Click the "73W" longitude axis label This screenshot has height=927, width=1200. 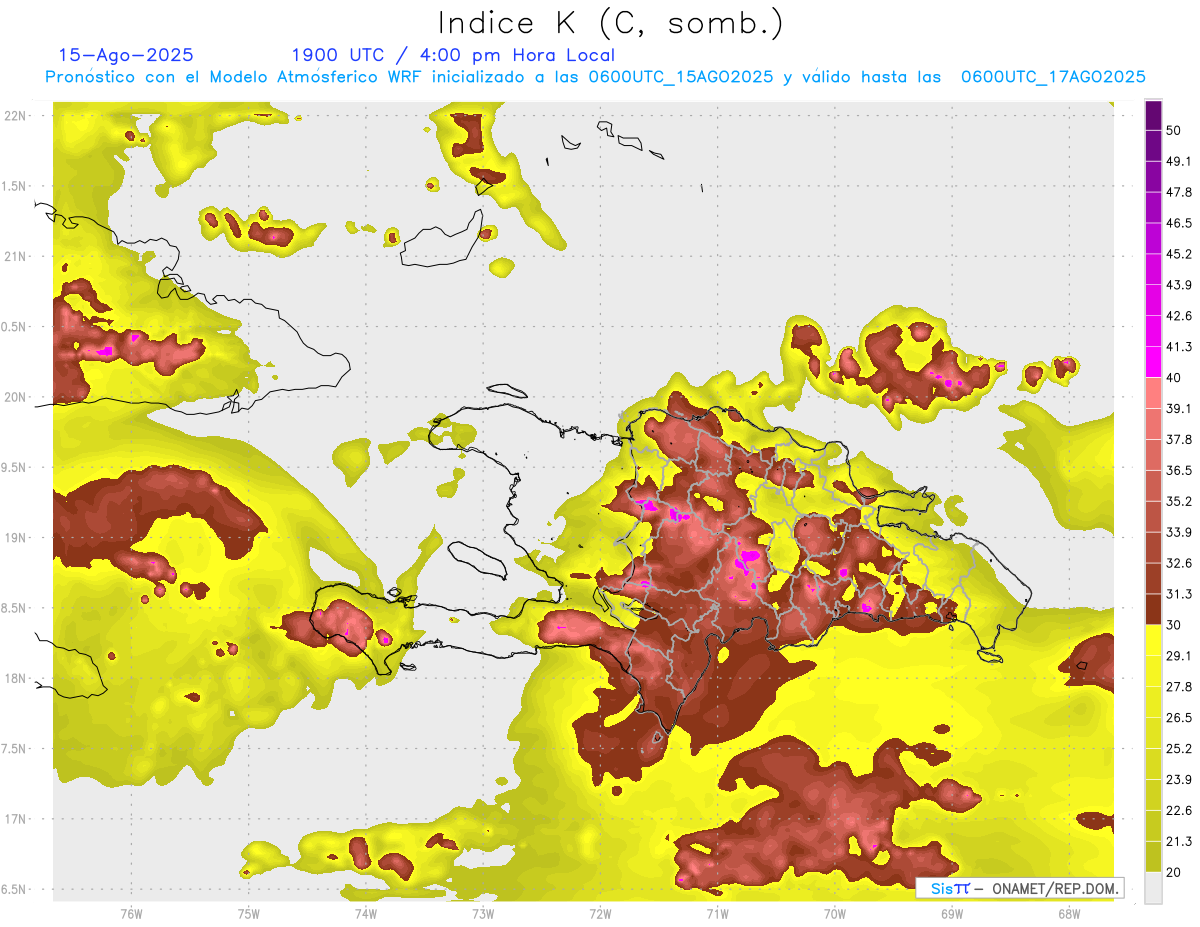[483, 913]
